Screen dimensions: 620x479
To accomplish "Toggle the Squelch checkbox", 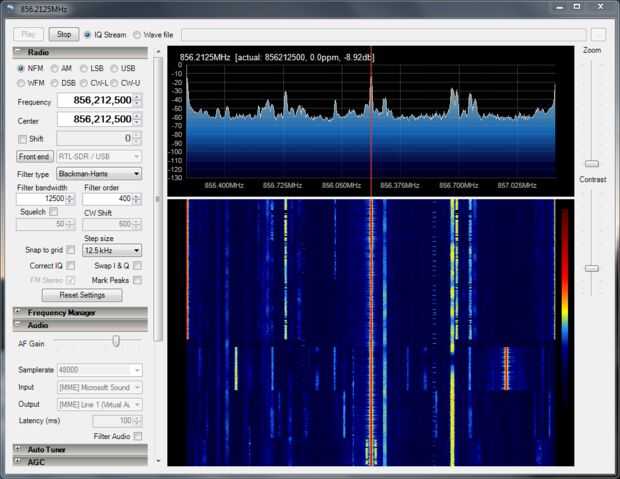I will click(54, 211).
